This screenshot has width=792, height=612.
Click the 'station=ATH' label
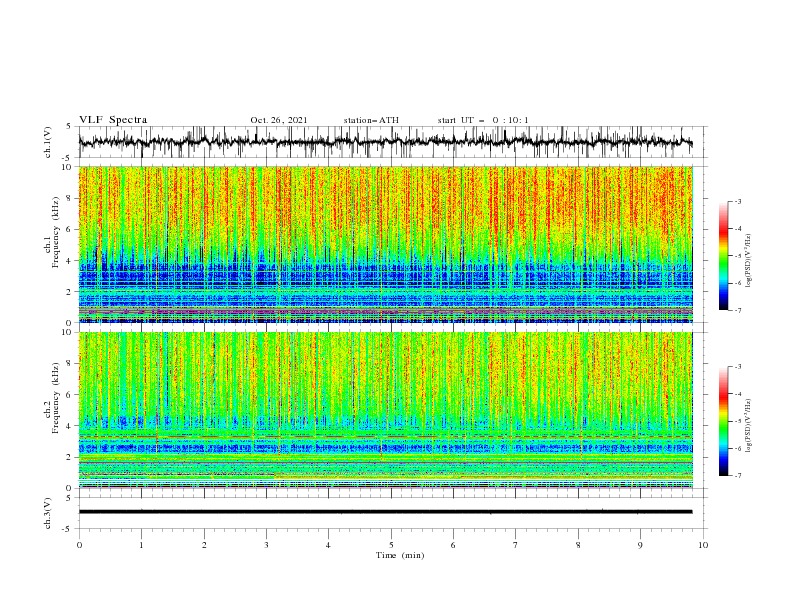pyautogui.click(x=371, y=120)
